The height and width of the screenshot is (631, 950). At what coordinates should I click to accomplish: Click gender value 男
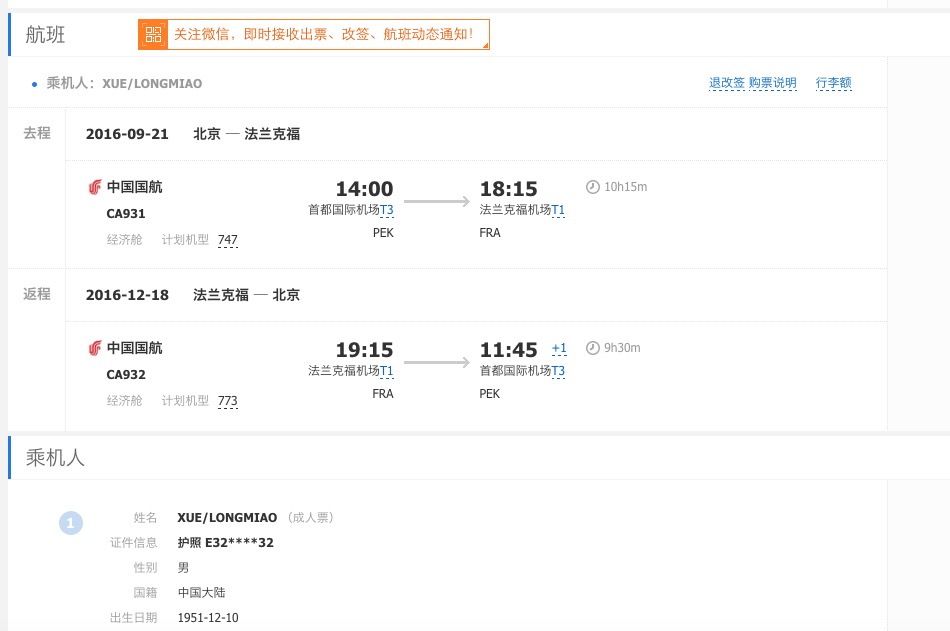tap(184, 568)
